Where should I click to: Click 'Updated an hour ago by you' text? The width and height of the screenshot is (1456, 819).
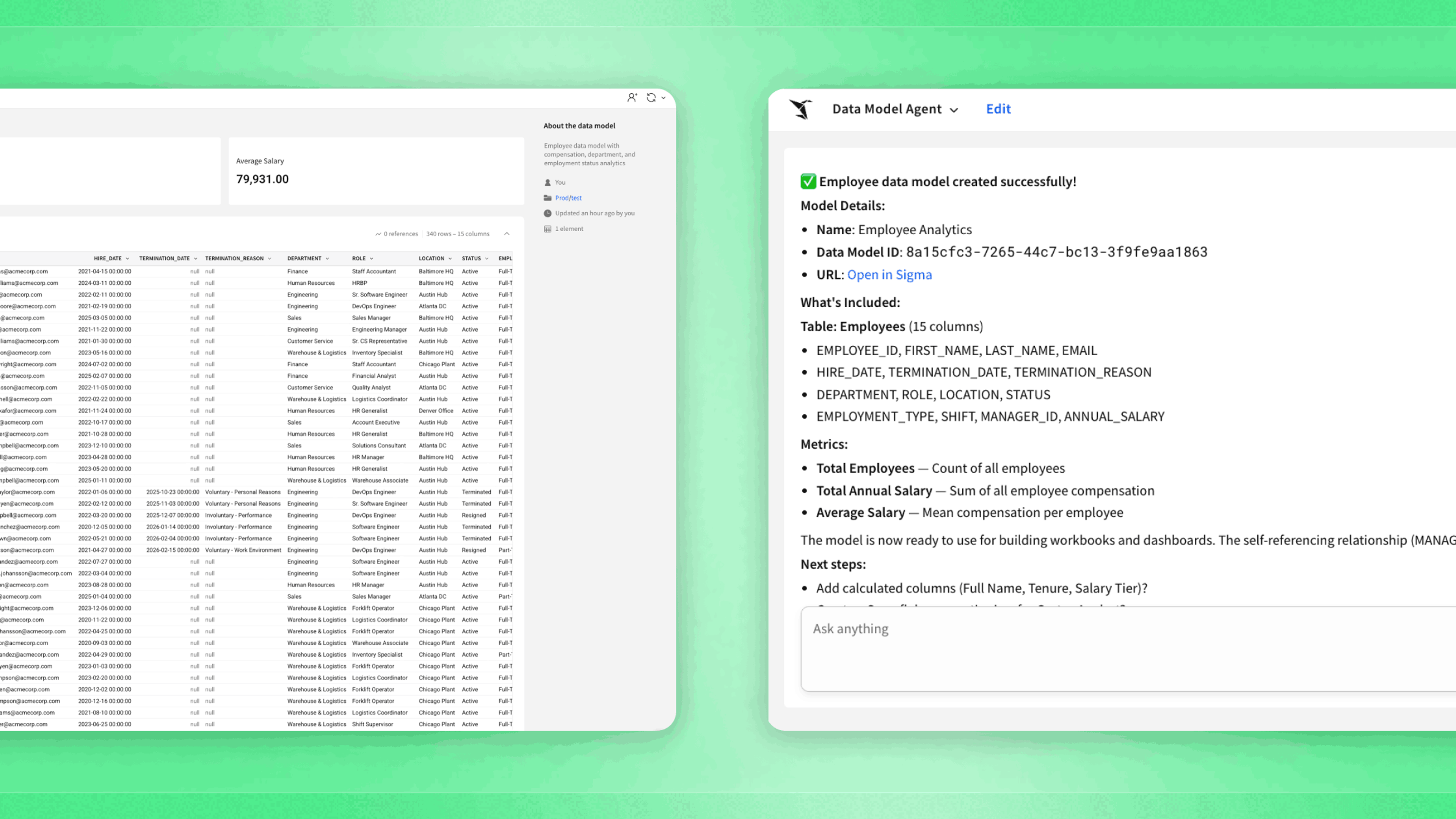(x=595, y=213)
